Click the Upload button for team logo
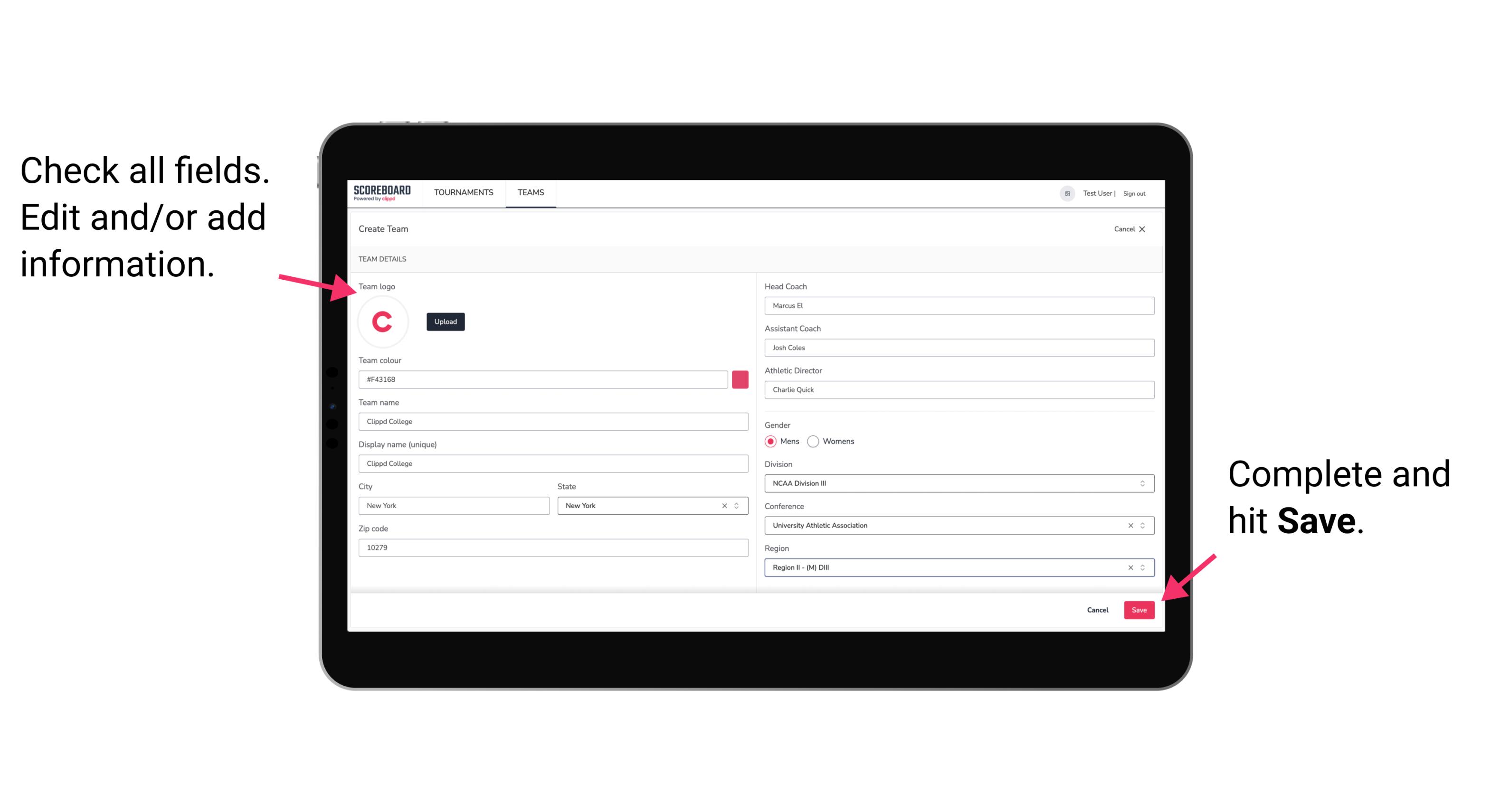The image size is (1510, 812). pyautogui.click(x=445, y=321)
